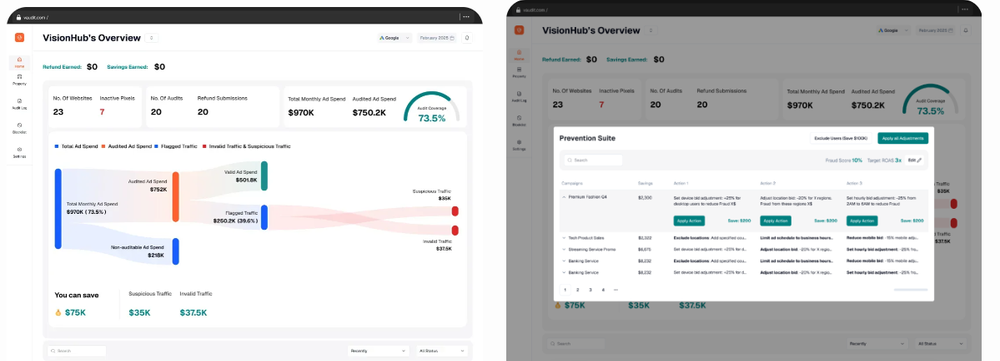Open the Google platform dropdown in the dimmed dashboard

coord(893,30)
